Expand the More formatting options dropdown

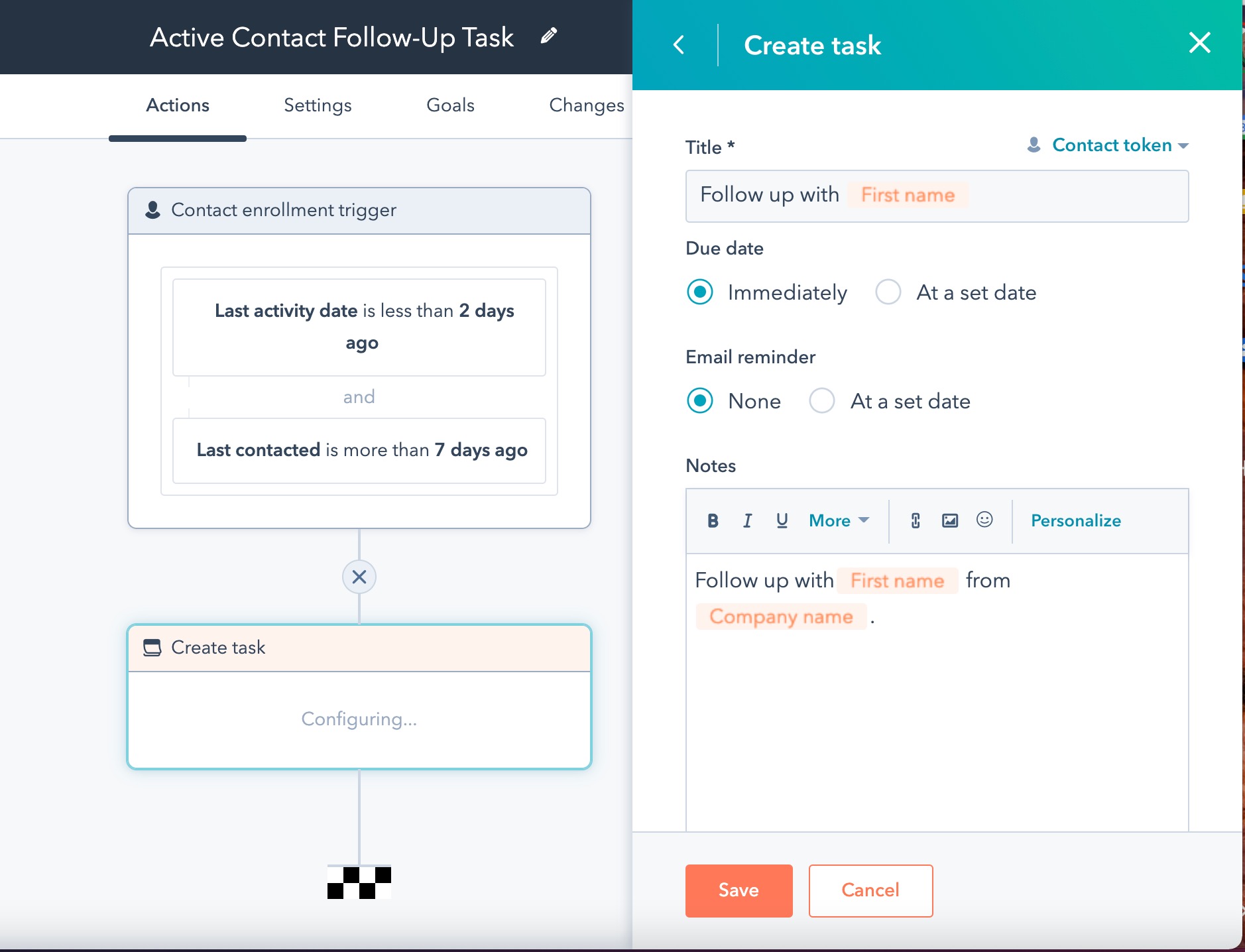pyautogui.click(x=839, y=521)
